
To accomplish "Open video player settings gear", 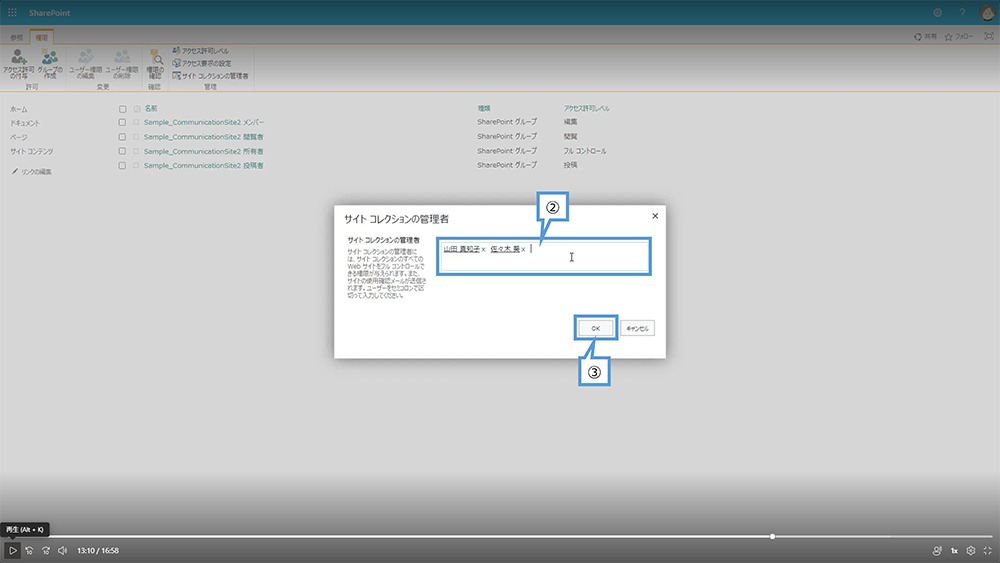I will (971, 550).
